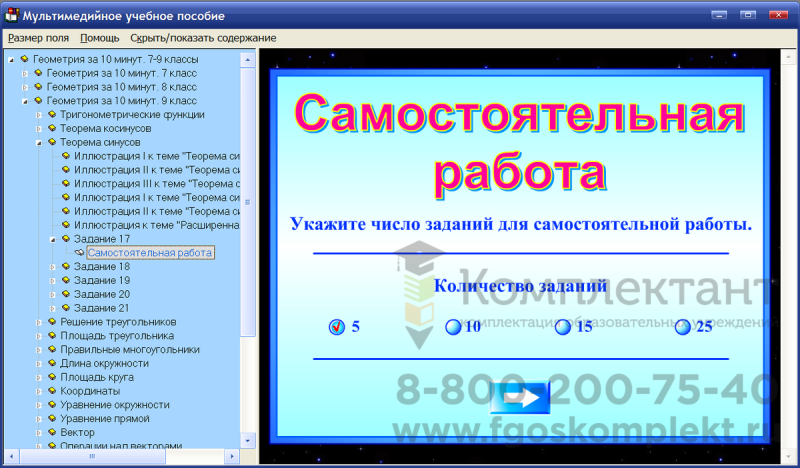Click book icon of root Геометрия 7-9 классы
800x468 pixels.
(x=24, y=59)
